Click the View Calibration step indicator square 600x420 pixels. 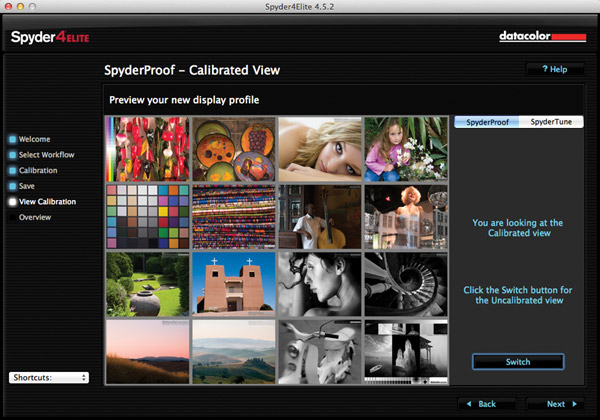click(x=13, y=202)
